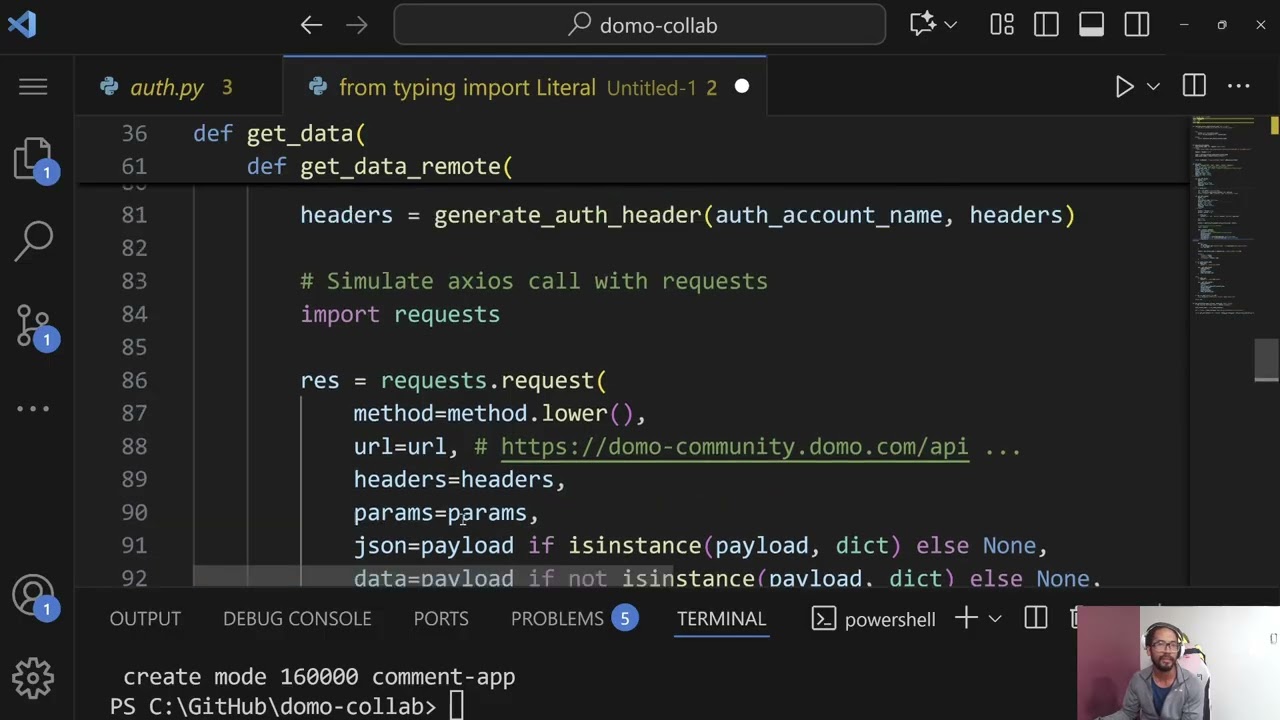This screenshot has height=720, width=1280.
Task: Click the 'res = requests.request(' line
Action: [x=453, y=380]
